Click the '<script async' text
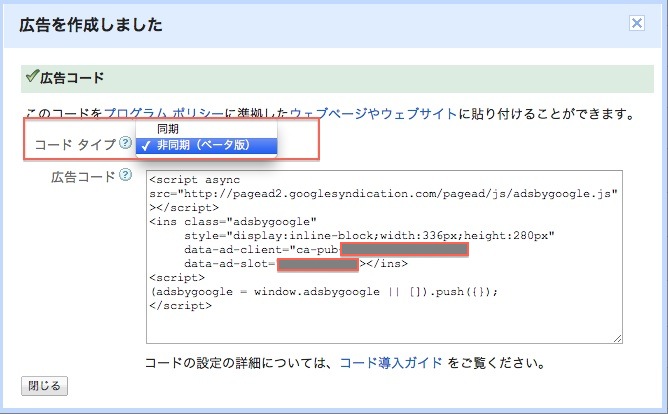The height and width of the screenshot is (414, 668). 195,180
